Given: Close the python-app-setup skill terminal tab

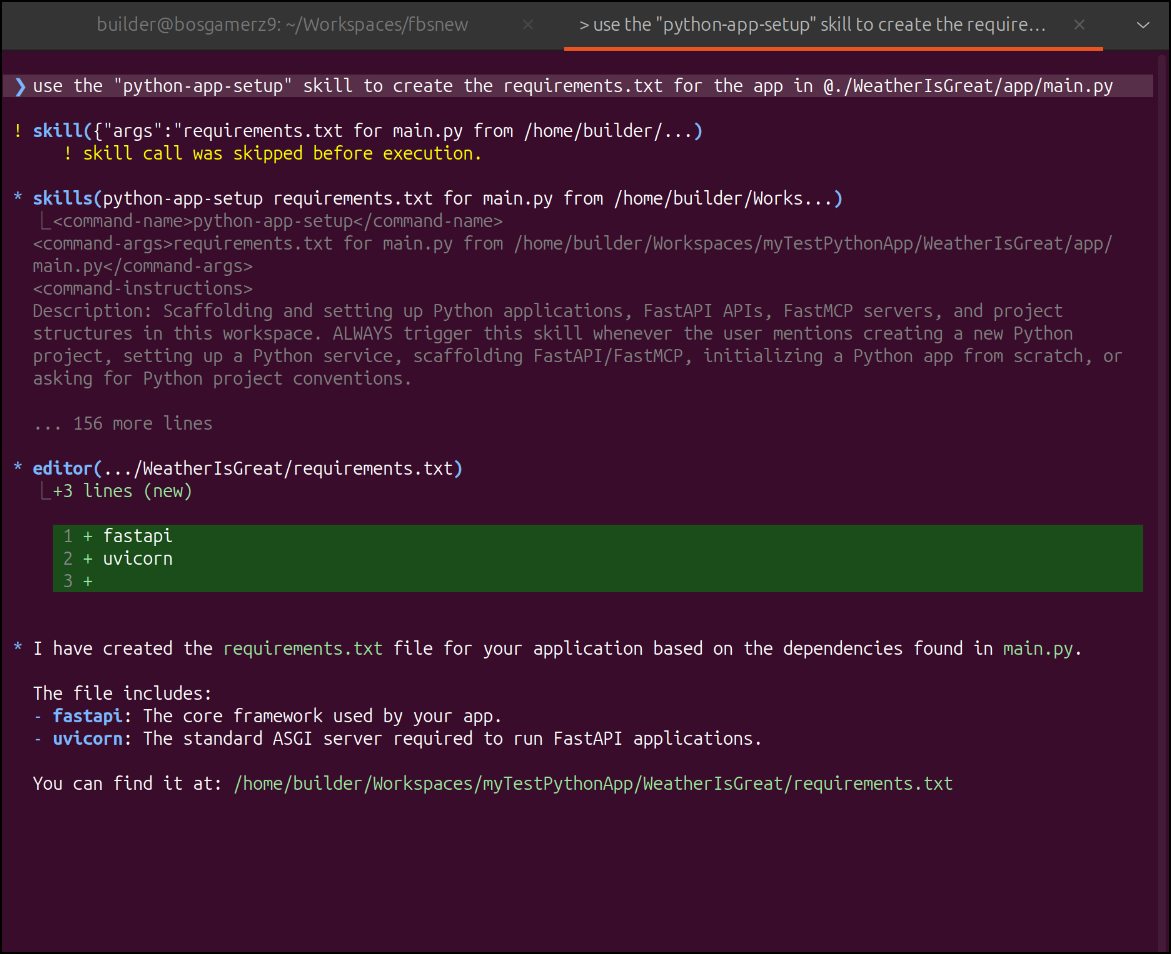Looking at the screenshot, I should [x=1079, y=25].
